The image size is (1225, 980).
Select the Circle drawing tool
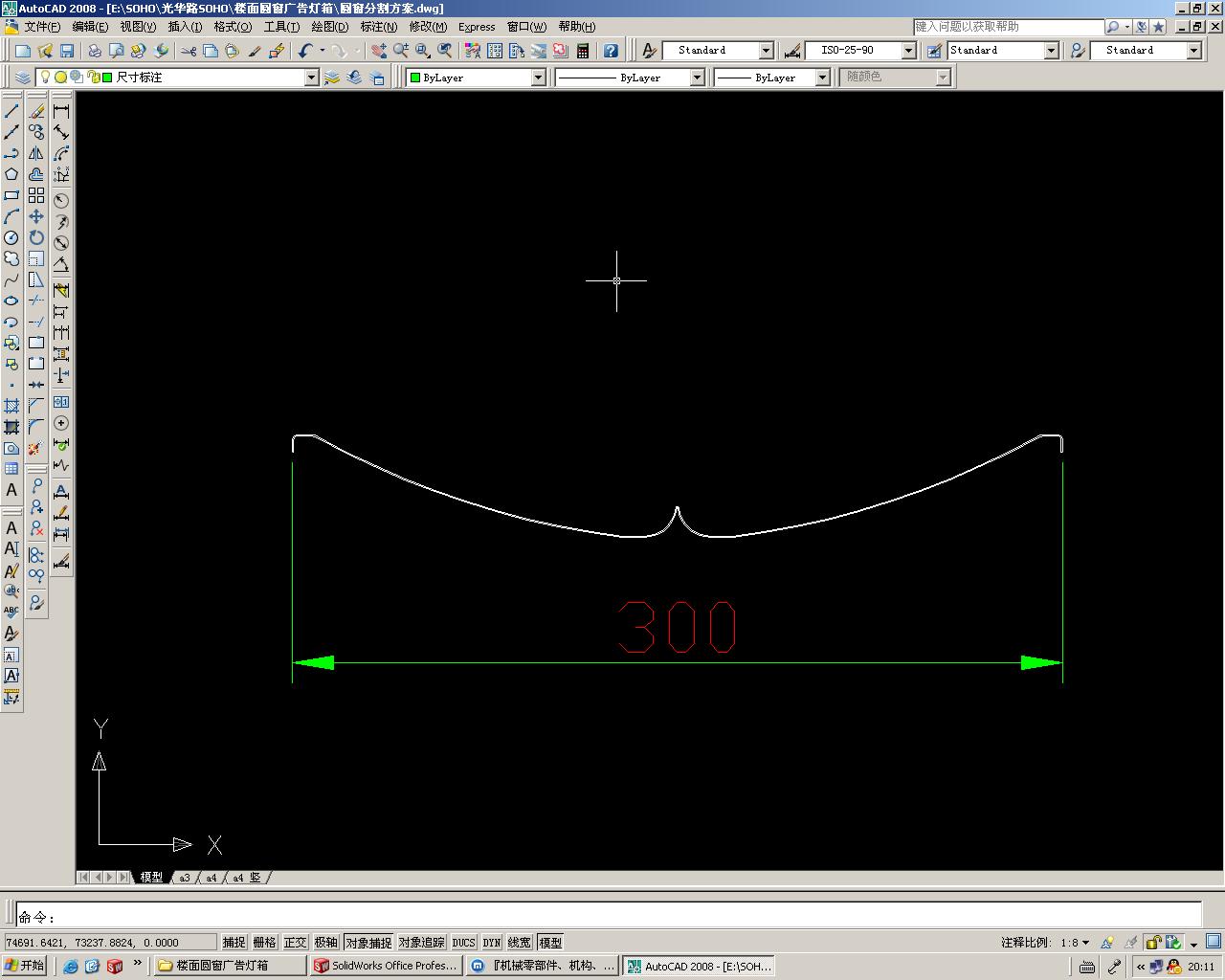point(11,237)
